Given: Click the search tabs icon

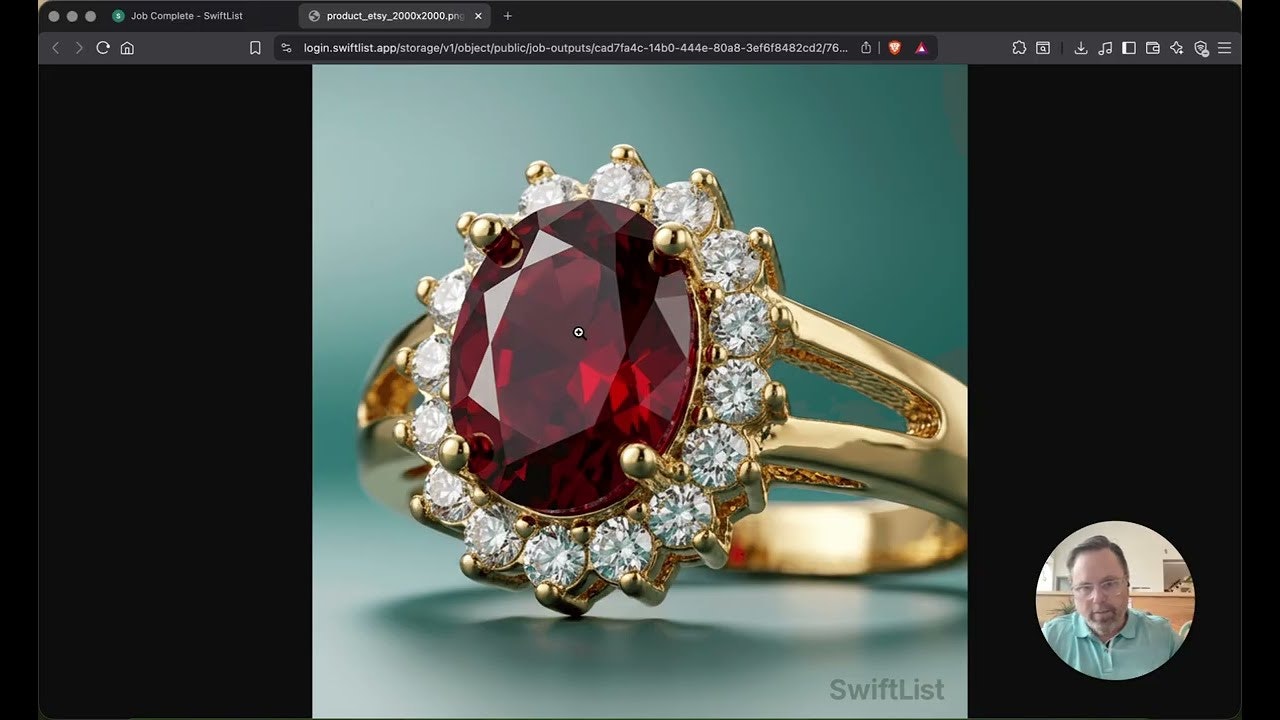Looking at the screenshot, I should 1043,47.
